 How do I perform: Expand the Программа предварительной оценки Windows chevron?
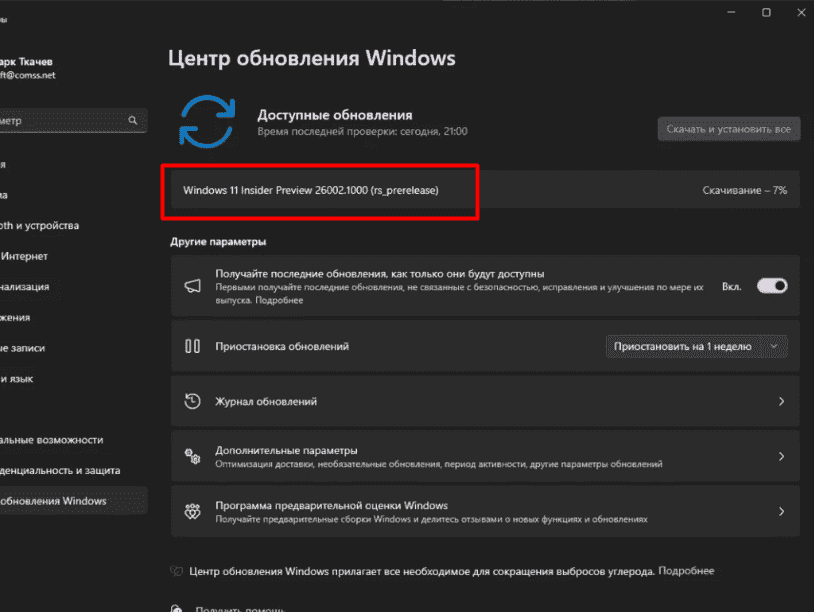[781, 511]
